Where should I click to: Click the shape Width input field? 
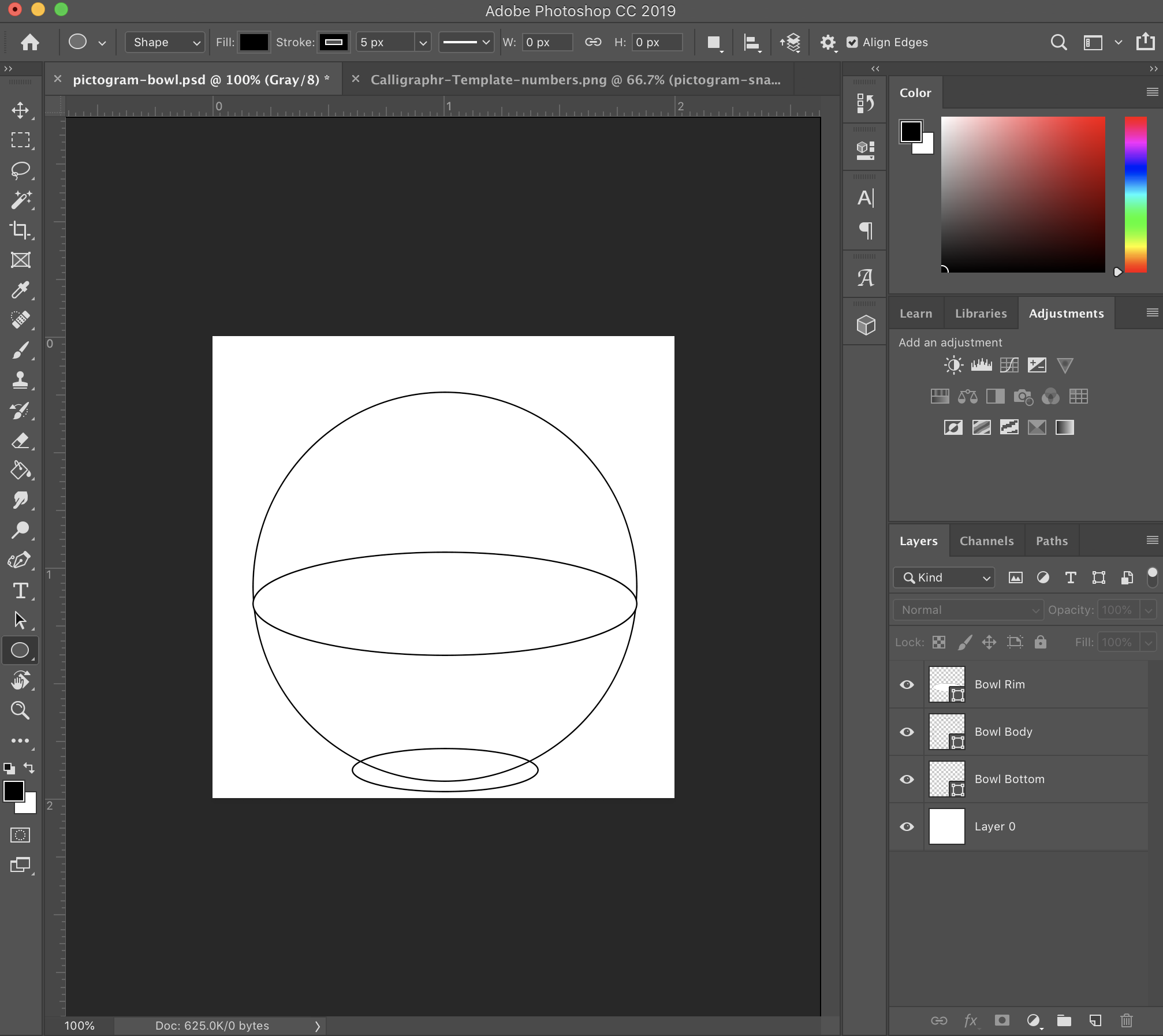pyautogui.click(x=546, y=42)
